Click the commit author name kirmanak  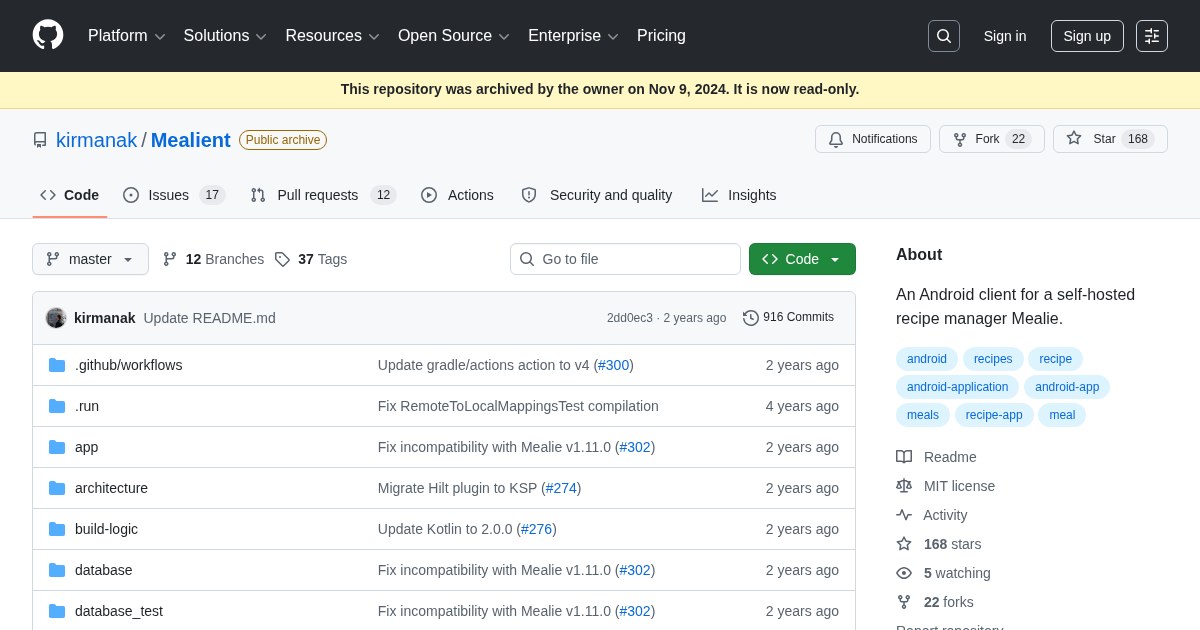105,318
